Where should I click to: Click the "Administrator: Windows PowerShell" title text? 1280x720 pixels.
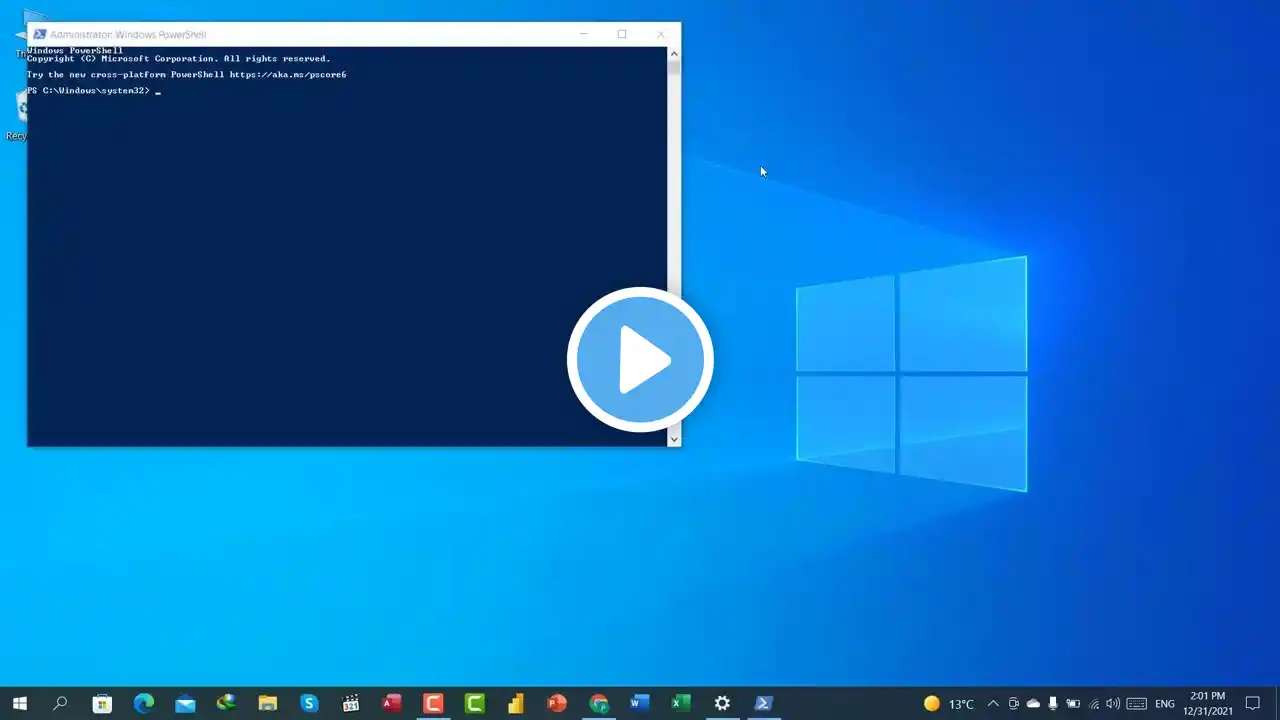point(128,34)
